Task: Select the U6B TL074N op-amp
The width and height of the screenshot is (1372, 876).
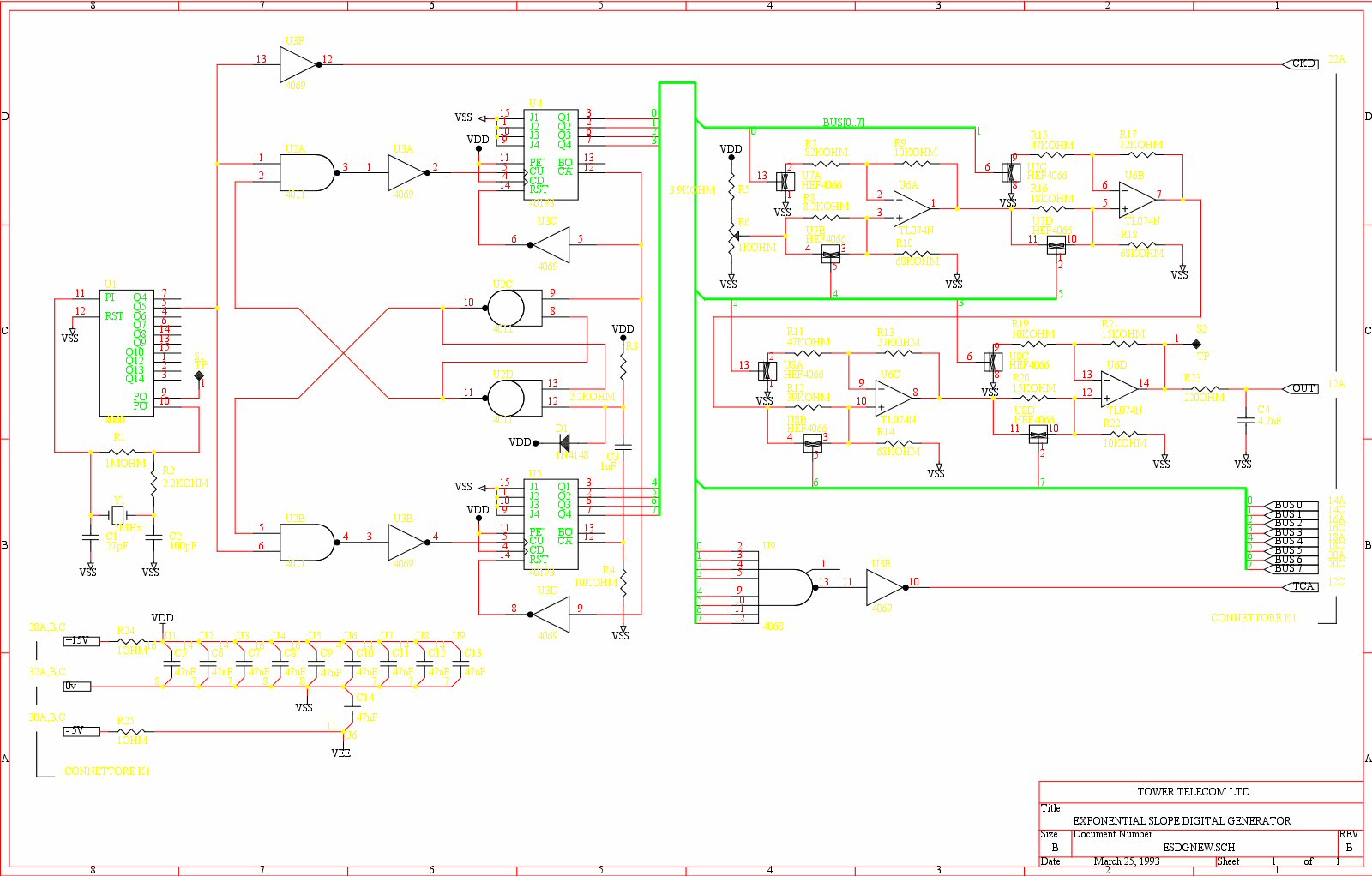Action: tap(1138, 200)
